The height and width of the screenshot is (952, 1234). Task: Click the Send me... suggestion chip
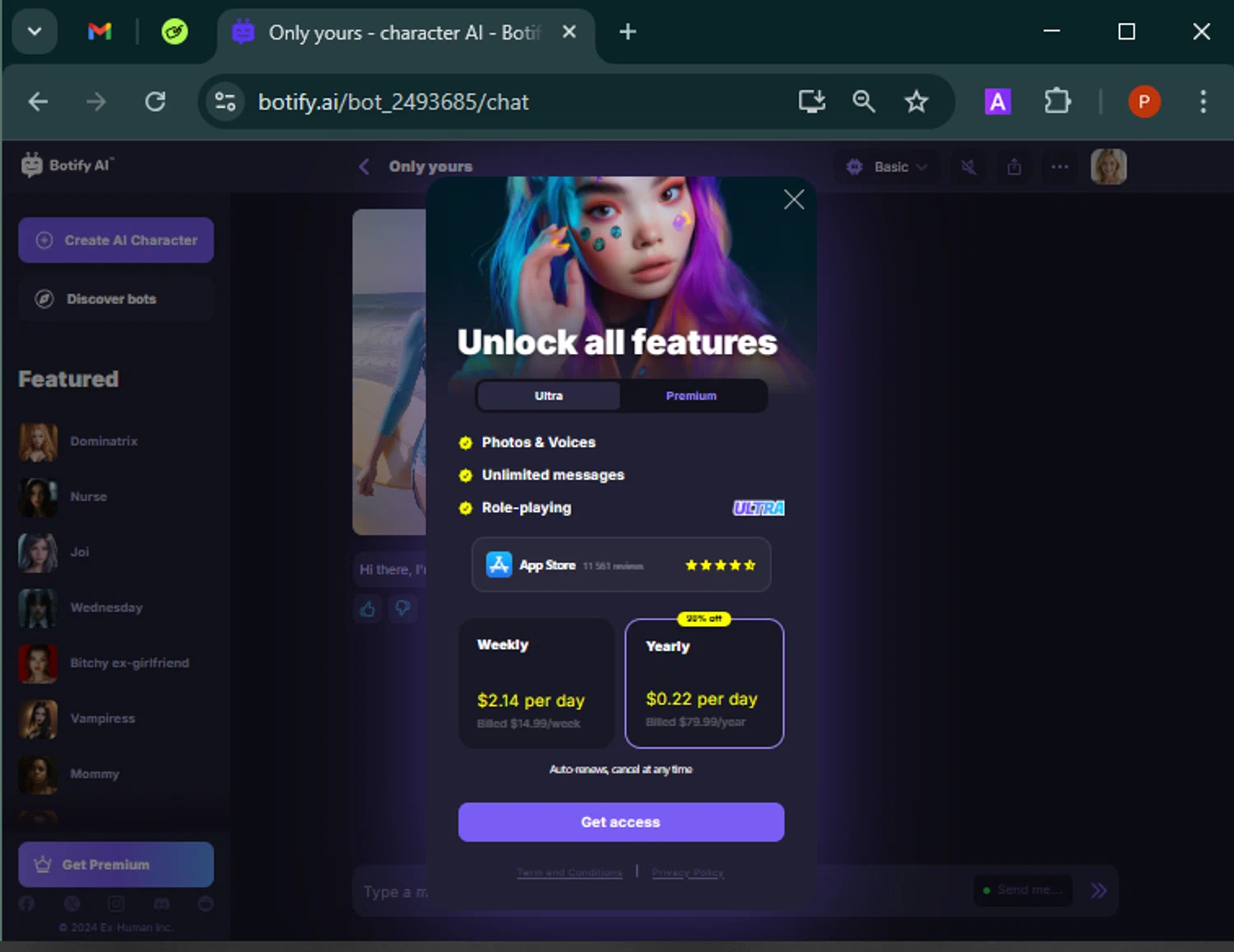[1023, 890]
